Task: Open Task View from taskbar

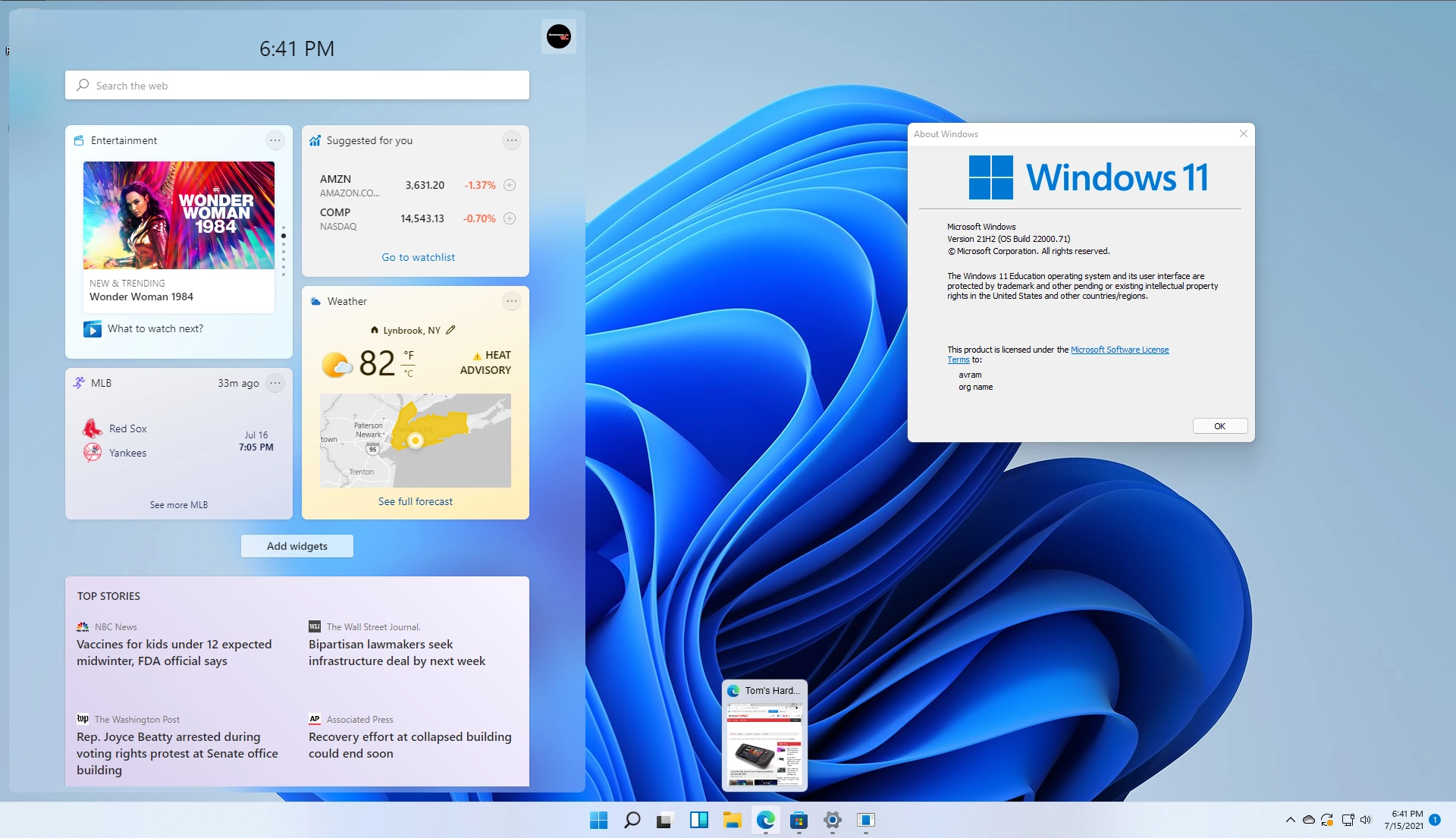Action: [665, 820]
